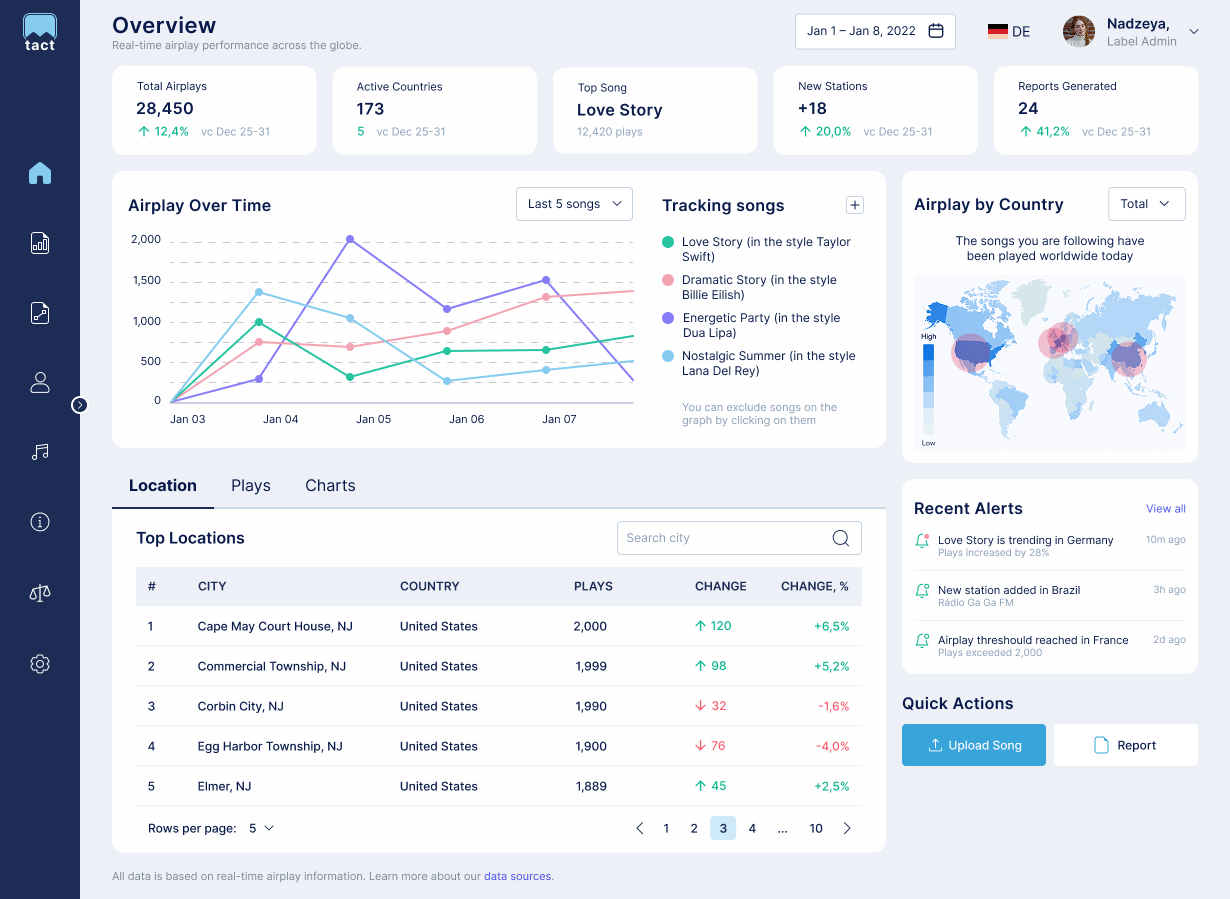
Task: Open the Last 5 songs dropdown
Action: (575, 204)
